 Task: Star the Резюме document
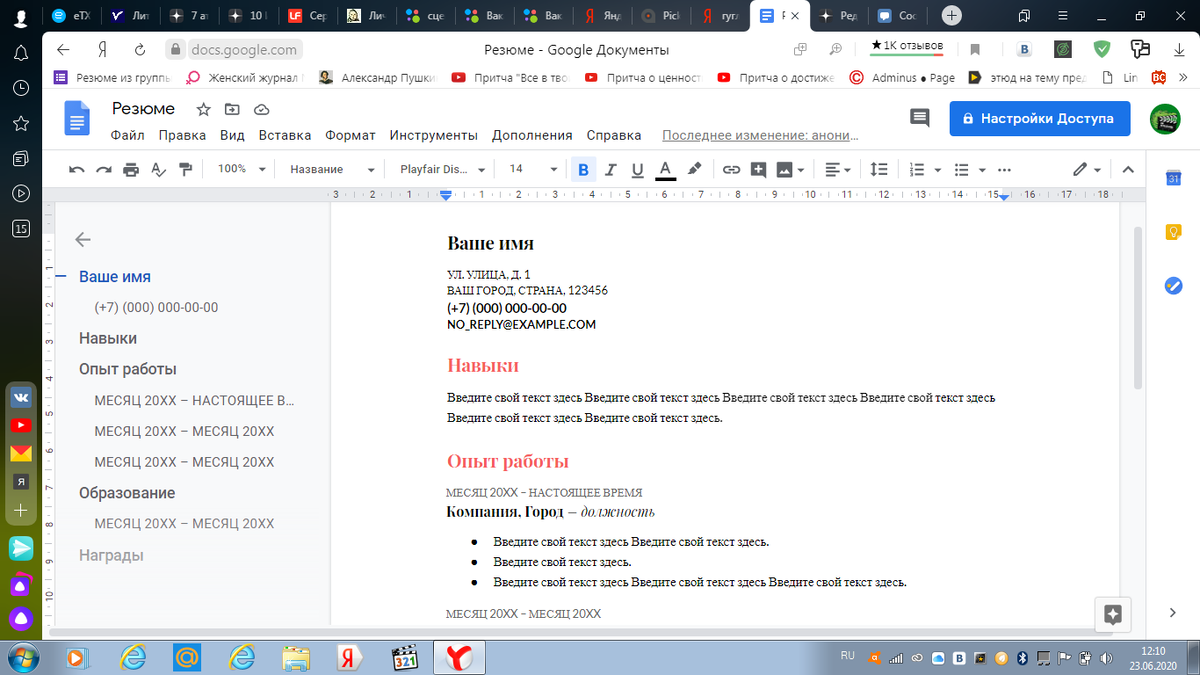tap(203, 109)
